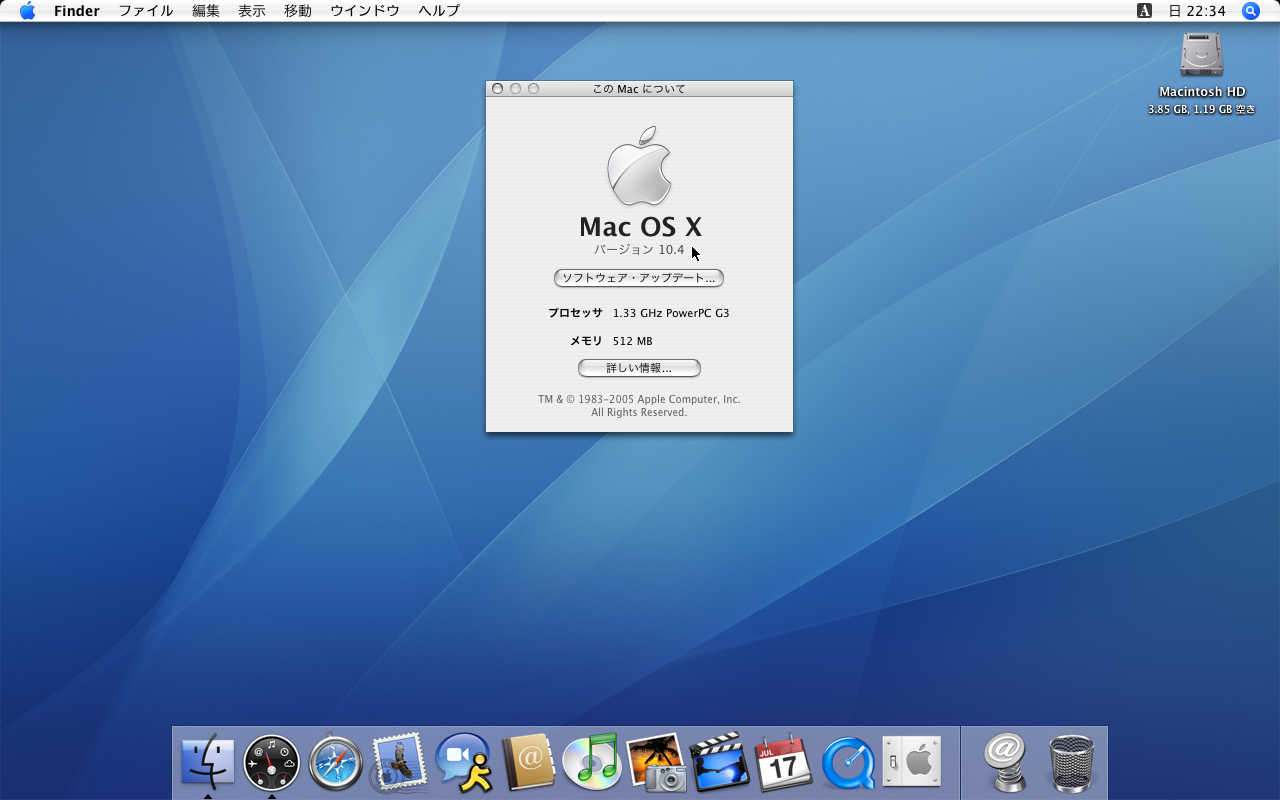Open Safari compass icon in Dock

pyautogui.click(x=335, y=763)
